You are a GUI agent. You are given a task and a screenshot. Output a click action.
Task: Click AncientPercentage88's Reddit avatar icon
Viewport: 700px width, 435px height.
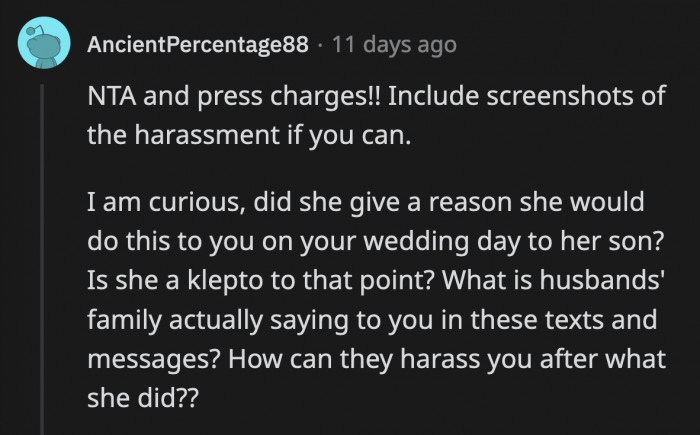pos(44,44)
